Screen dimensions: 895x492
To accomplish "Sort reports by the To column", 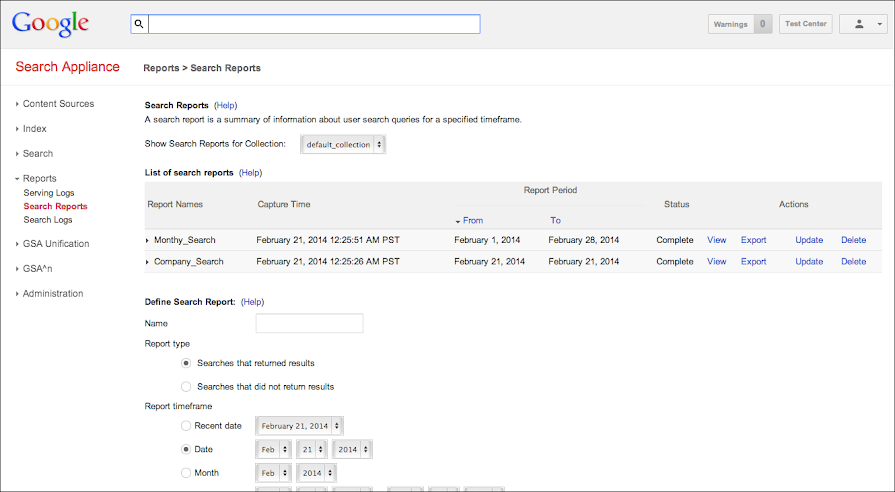I will pos(555,221).
